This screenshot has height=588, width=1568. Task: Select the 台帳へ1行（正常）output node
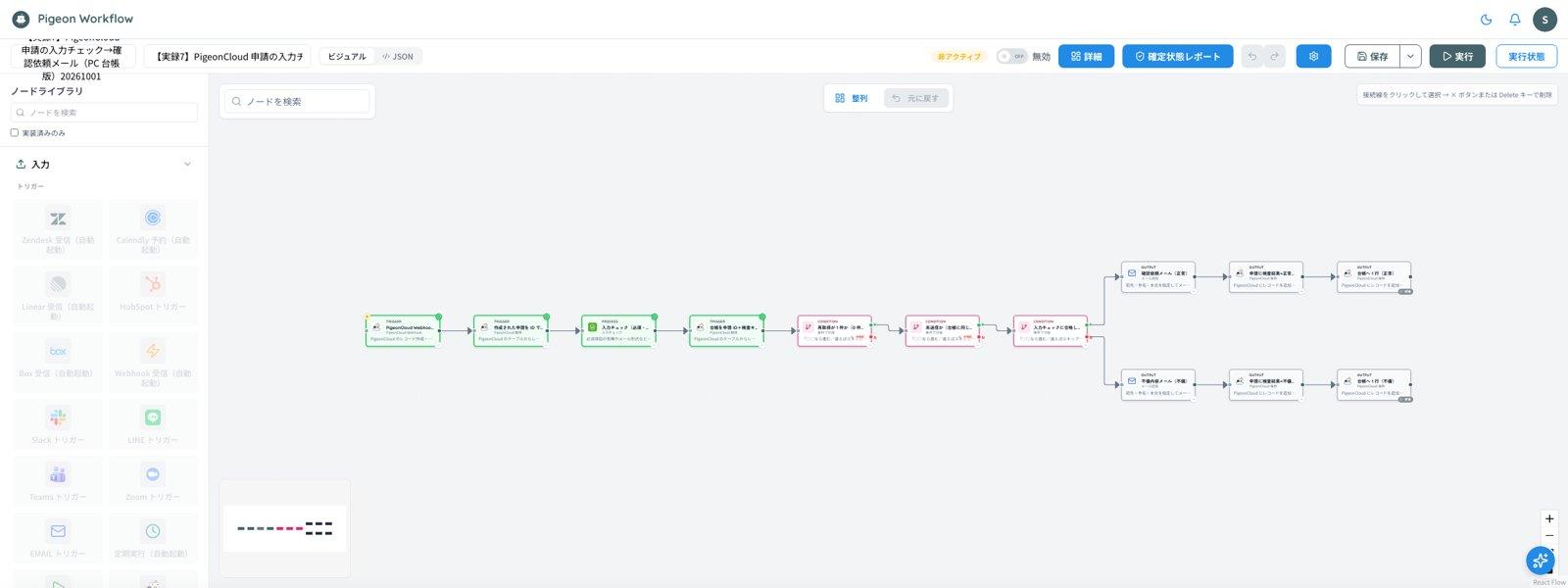[x=1374, y=277]
